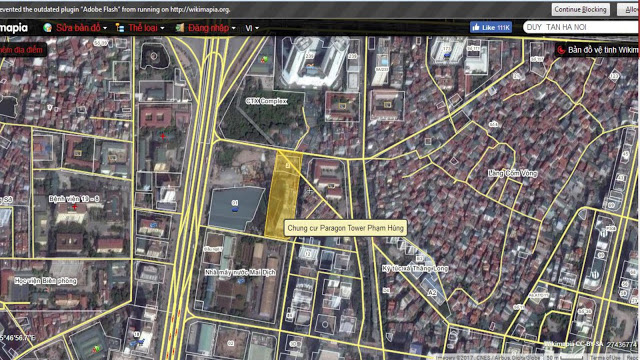Click the A2 building label
The image size is (640, 360).
click(x=432, y=293)
